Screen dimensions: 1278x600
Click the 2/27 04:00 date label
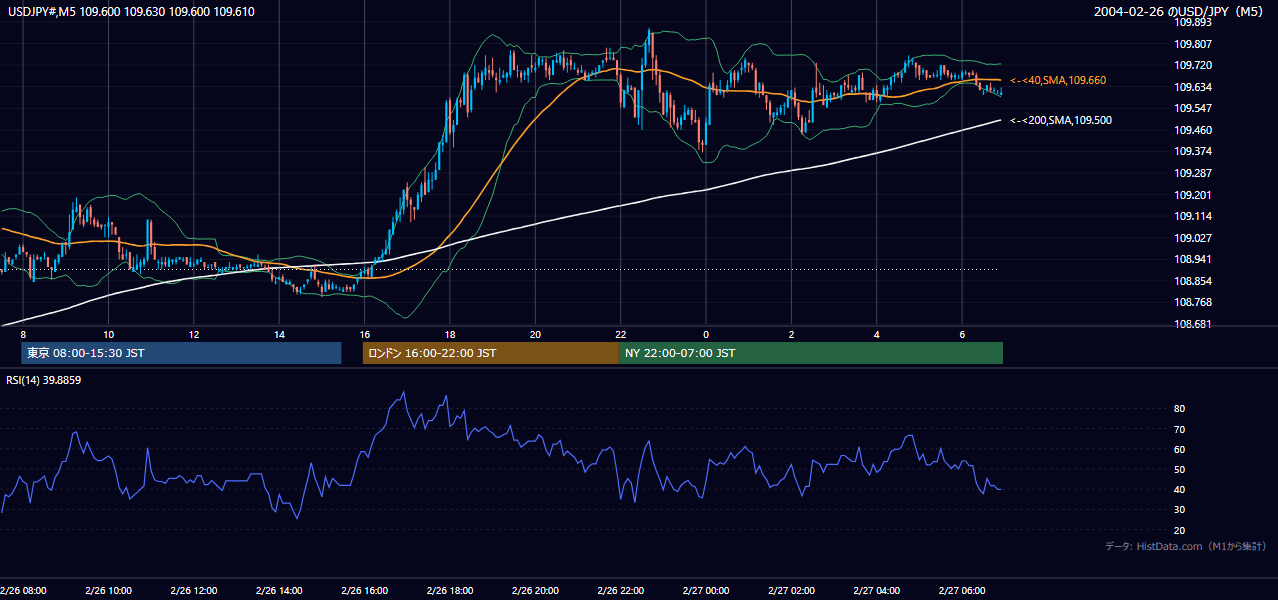point(876,590)
